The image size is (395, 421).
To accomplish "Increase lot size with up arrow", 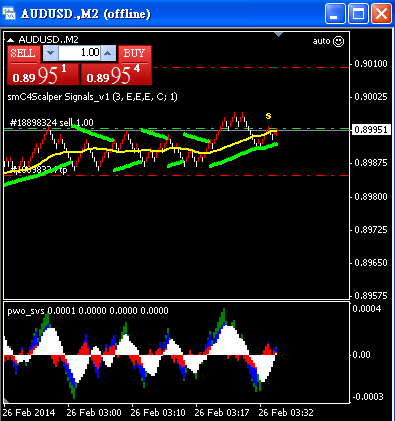I will click(108, 53).
